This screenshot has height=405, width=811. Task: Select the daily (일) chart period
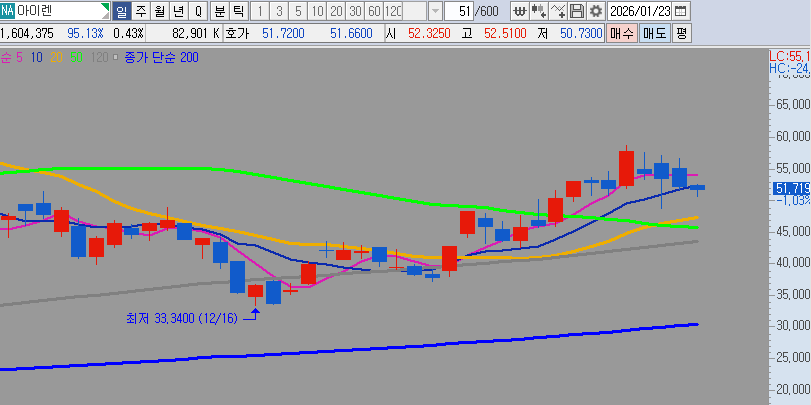122,10
